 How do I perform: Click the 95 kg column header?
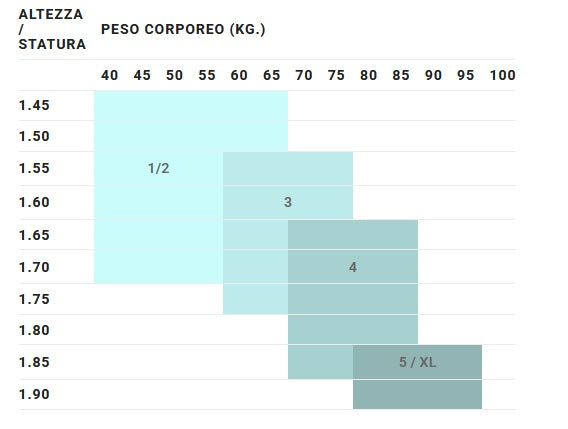[x=465, y=75]
